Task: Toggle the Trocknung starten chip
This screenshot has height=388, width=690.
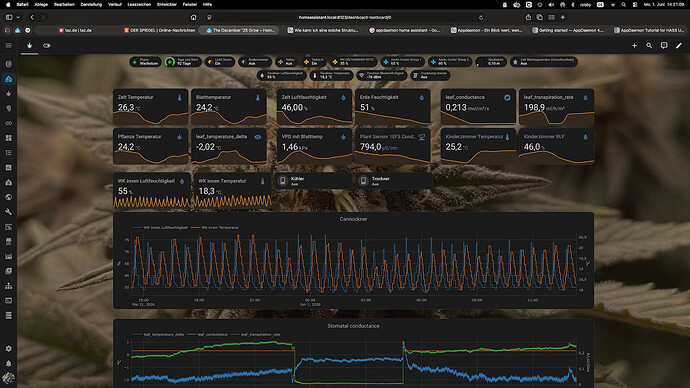Action: [x=430, y=76]
